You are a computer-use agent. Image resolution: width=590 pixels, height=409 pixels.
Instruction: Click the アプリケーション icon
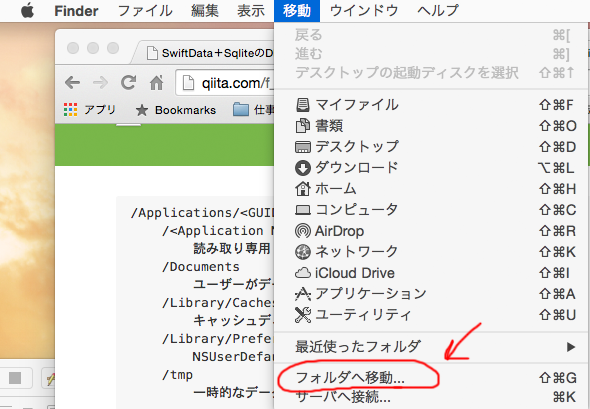pos(303,294)
